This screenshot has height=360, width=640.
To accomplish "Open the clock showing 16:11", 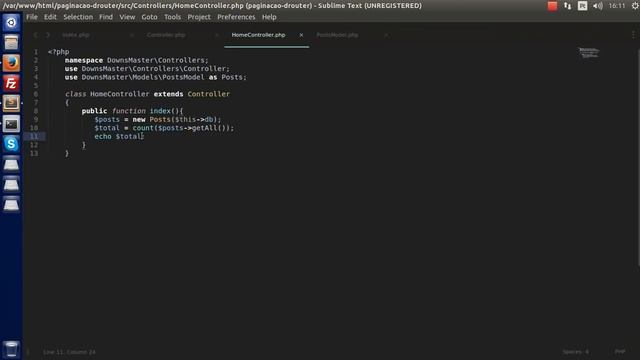I will point(617,6).
